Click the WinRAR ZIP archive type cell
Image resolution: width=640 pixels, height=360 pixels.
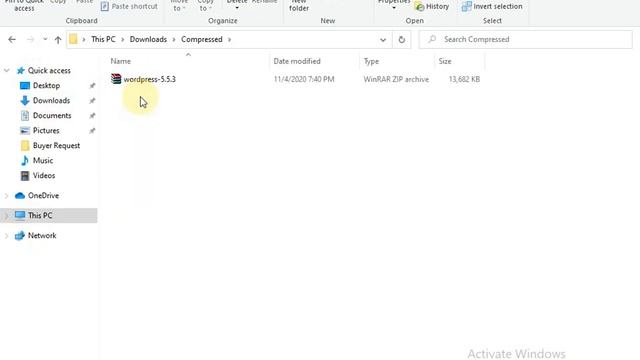point(396,79)
